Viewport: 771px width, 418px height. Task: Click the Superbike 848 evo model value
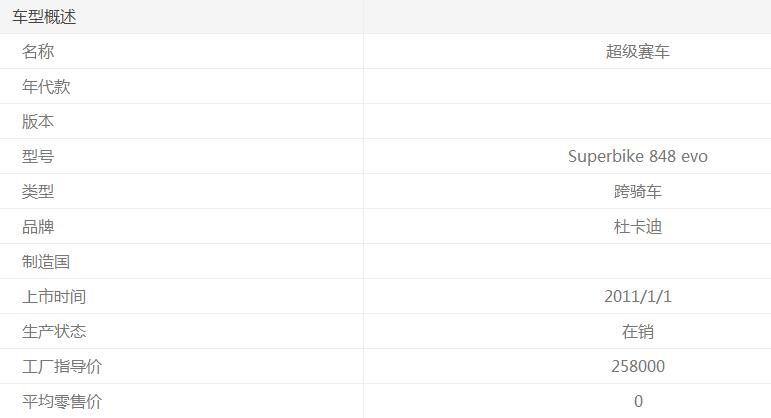(637, 157)
